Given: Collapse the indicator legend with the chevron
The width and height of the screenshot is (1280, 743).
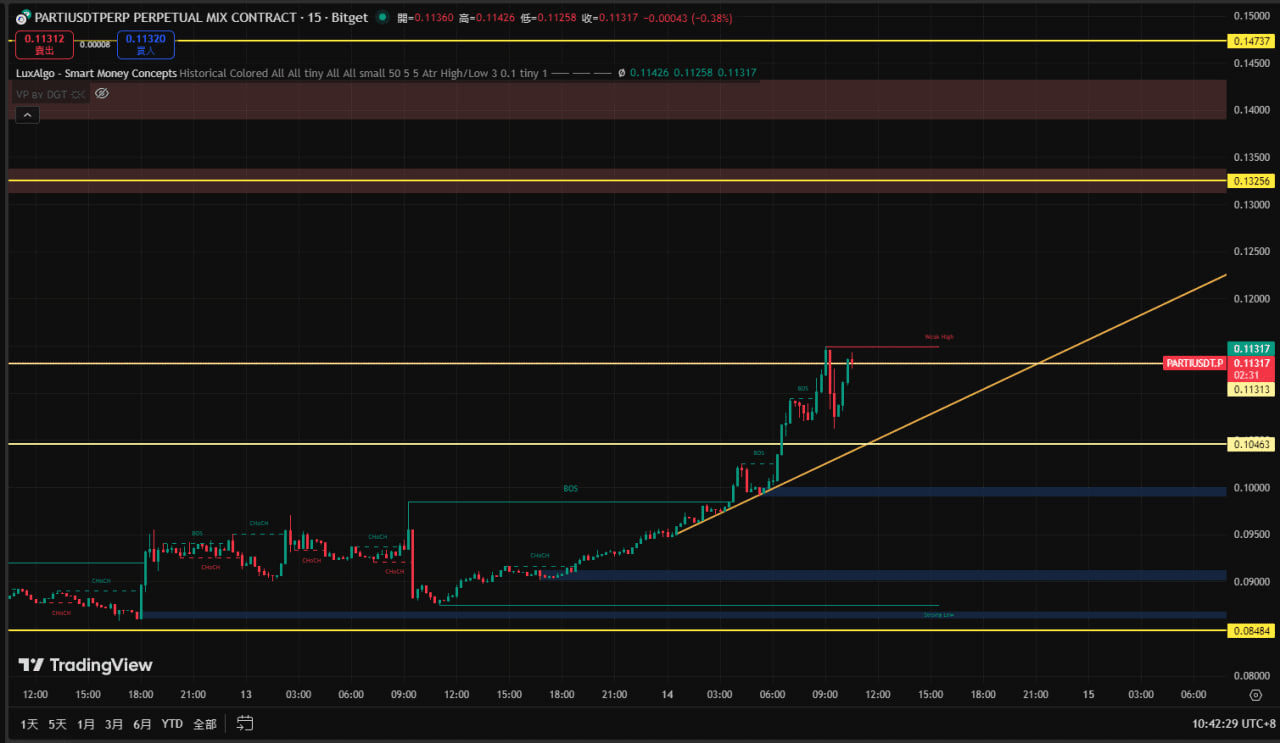Looking at the screenshot, I should click(26, 115).
